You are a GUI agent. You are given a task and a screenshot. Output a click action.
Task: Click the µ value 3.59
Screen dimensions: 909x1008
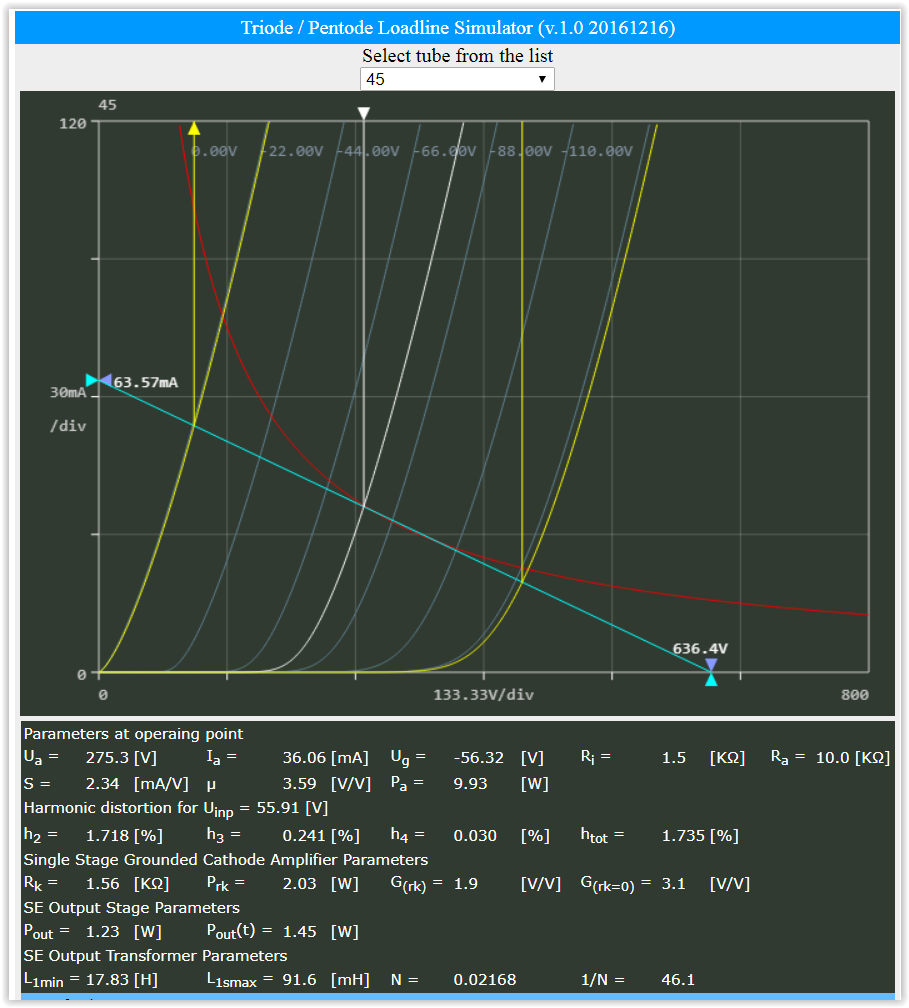pos(300,784)
